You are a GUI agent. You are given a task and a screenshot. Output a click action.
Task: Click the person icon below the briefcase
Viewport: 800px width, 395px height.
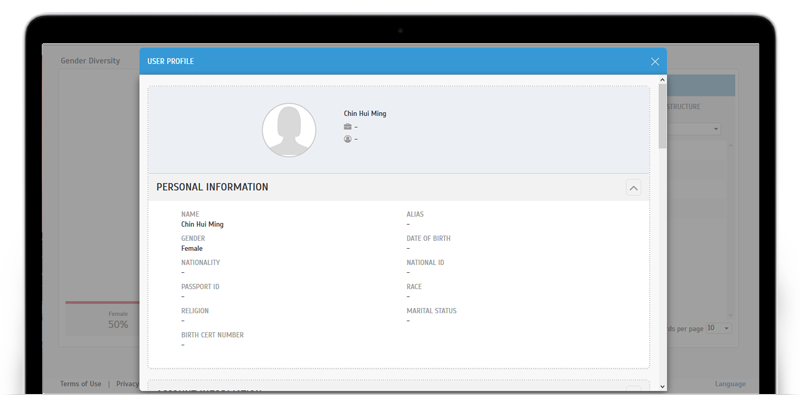347,139
